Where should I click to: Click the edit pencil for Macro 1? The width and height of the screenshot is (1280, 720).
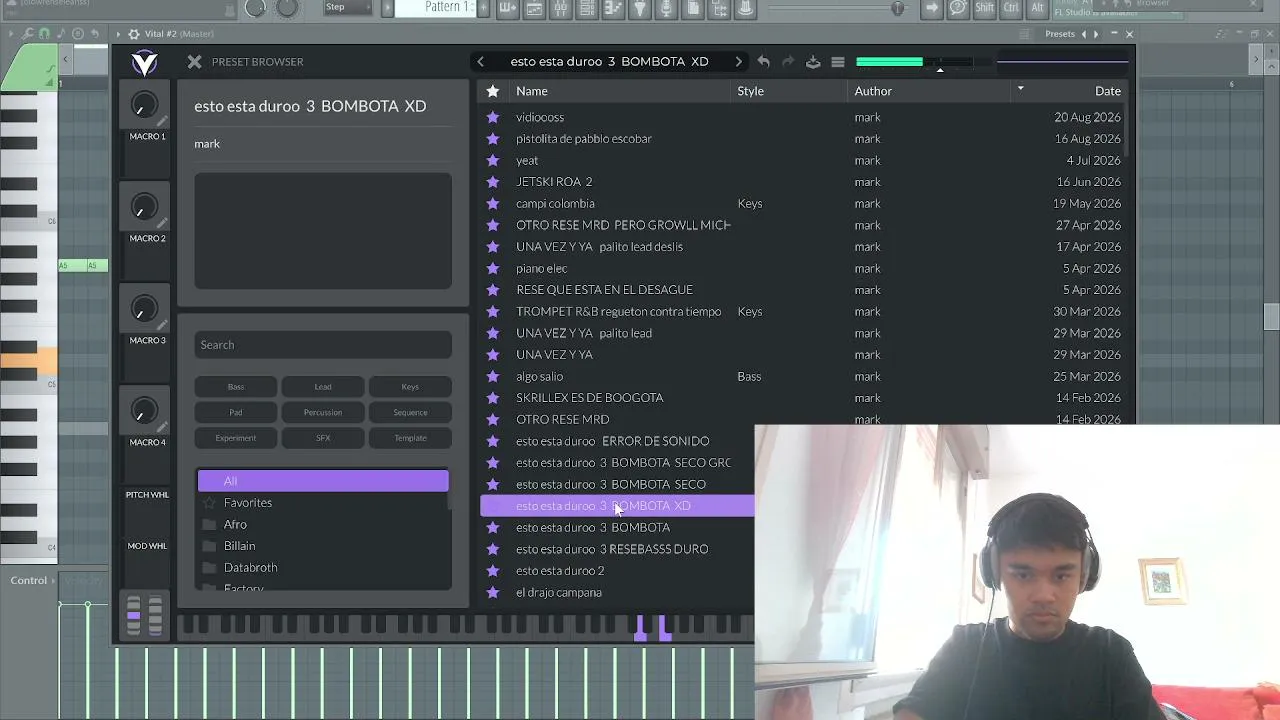click(x=162, y=122)
